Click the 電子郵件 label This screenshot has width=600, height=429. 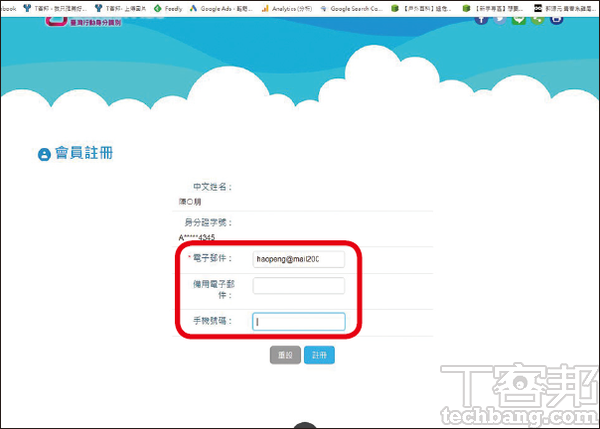tap(212, 258)
